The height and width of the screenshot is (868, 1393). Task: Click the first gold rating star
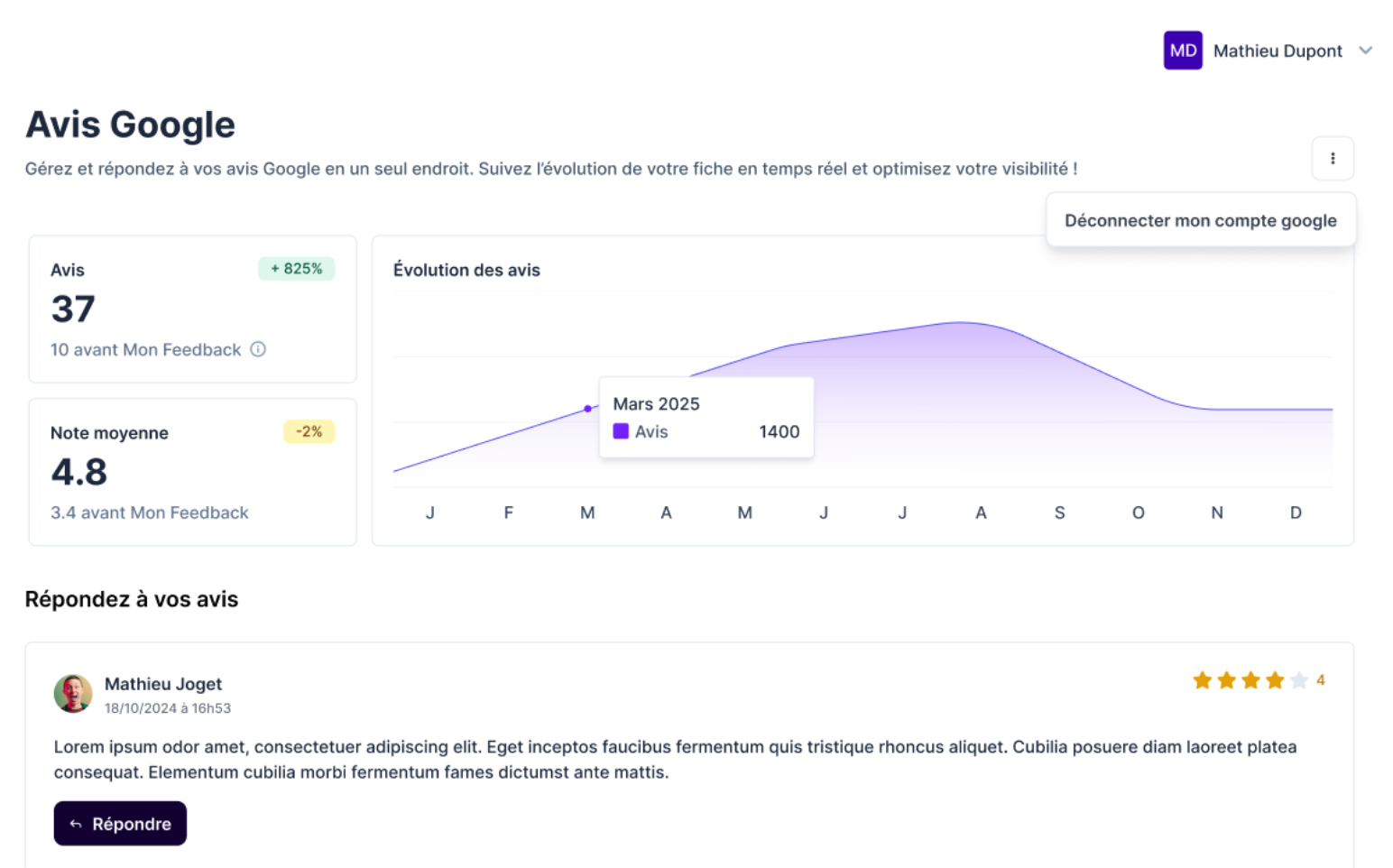point(1202,680)
